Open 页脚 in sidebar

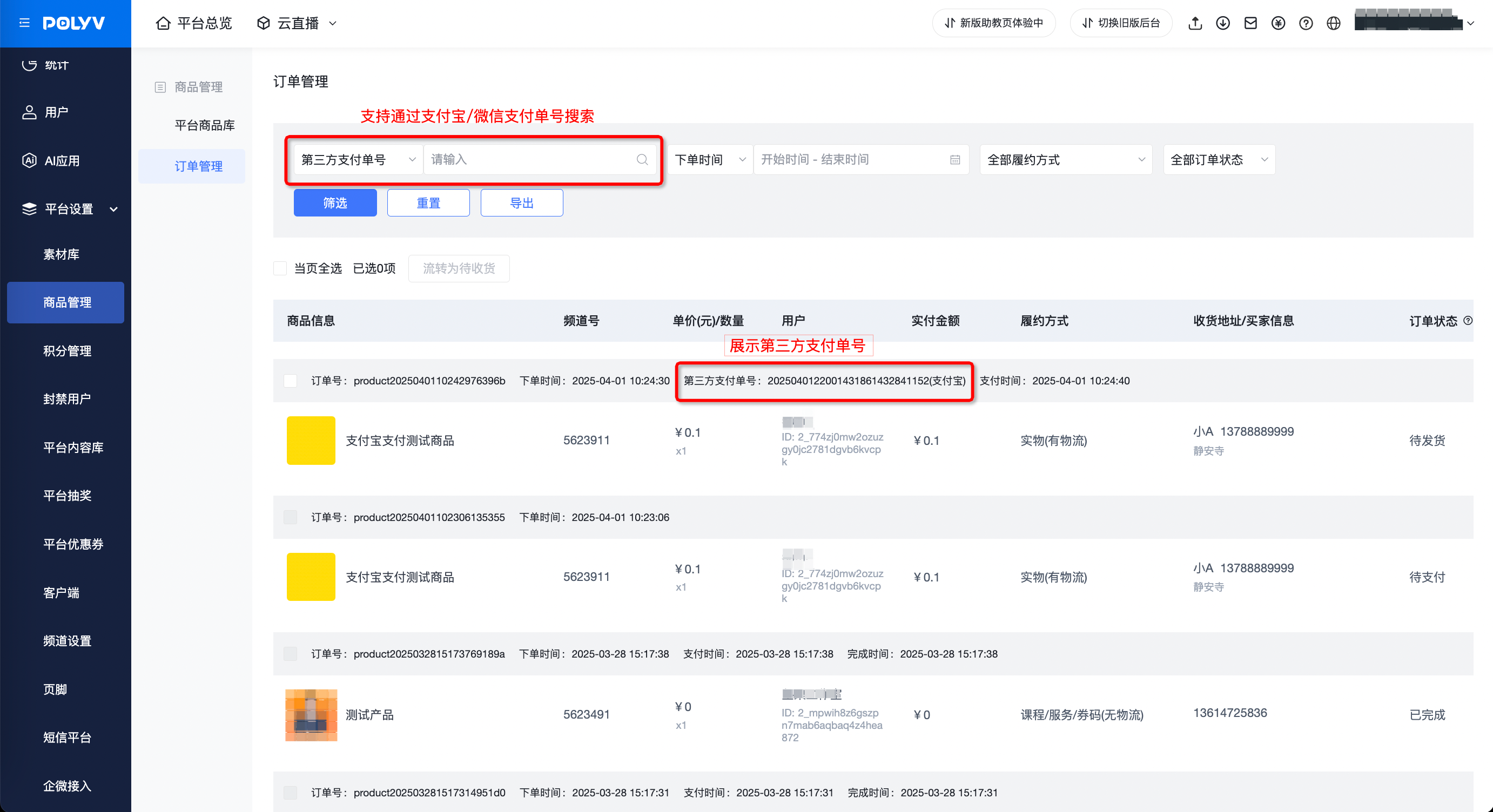point(55,689)
